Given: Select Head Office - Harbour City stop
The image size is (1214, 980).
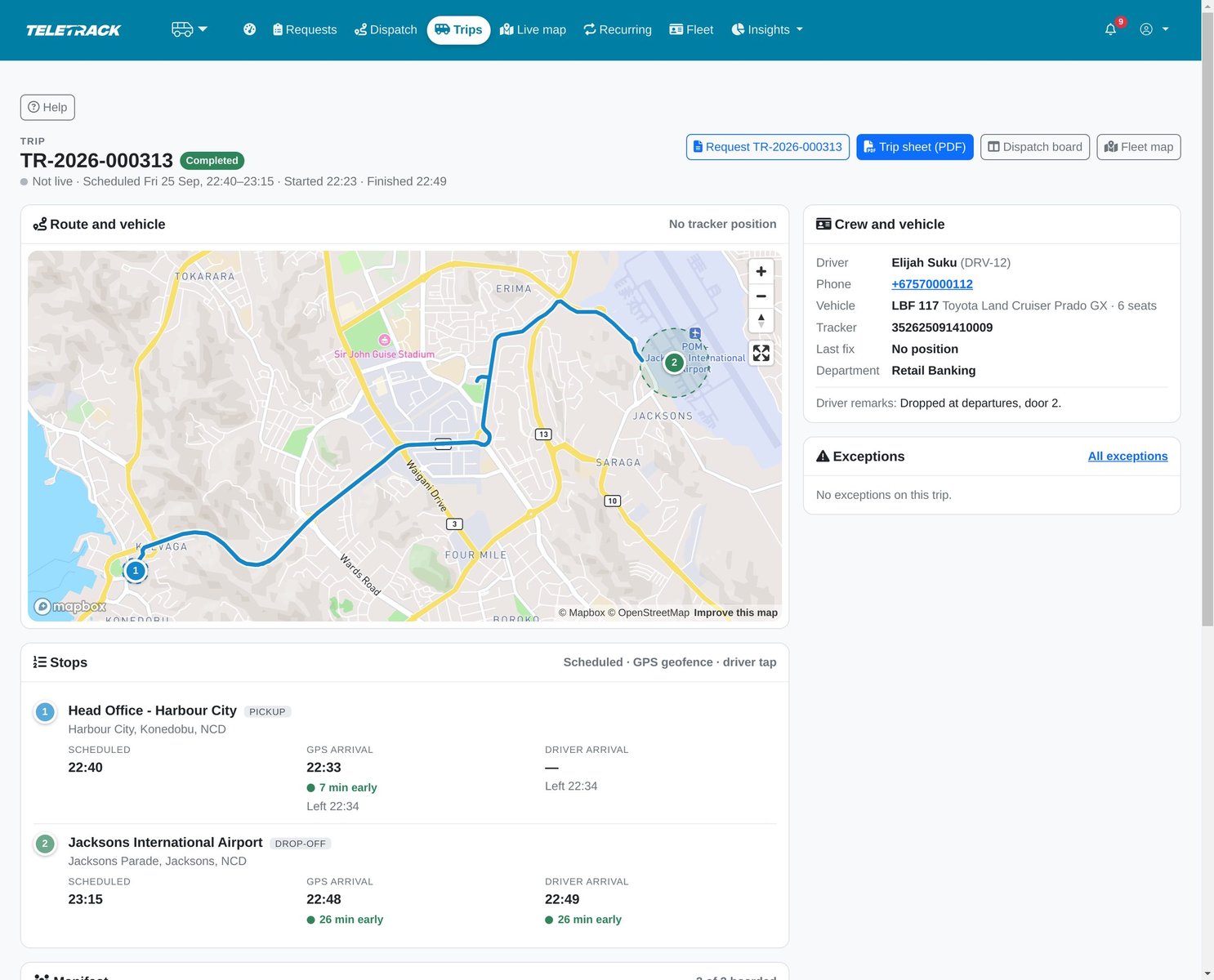Looking at the screenshot, I should (x=153, y=710).
